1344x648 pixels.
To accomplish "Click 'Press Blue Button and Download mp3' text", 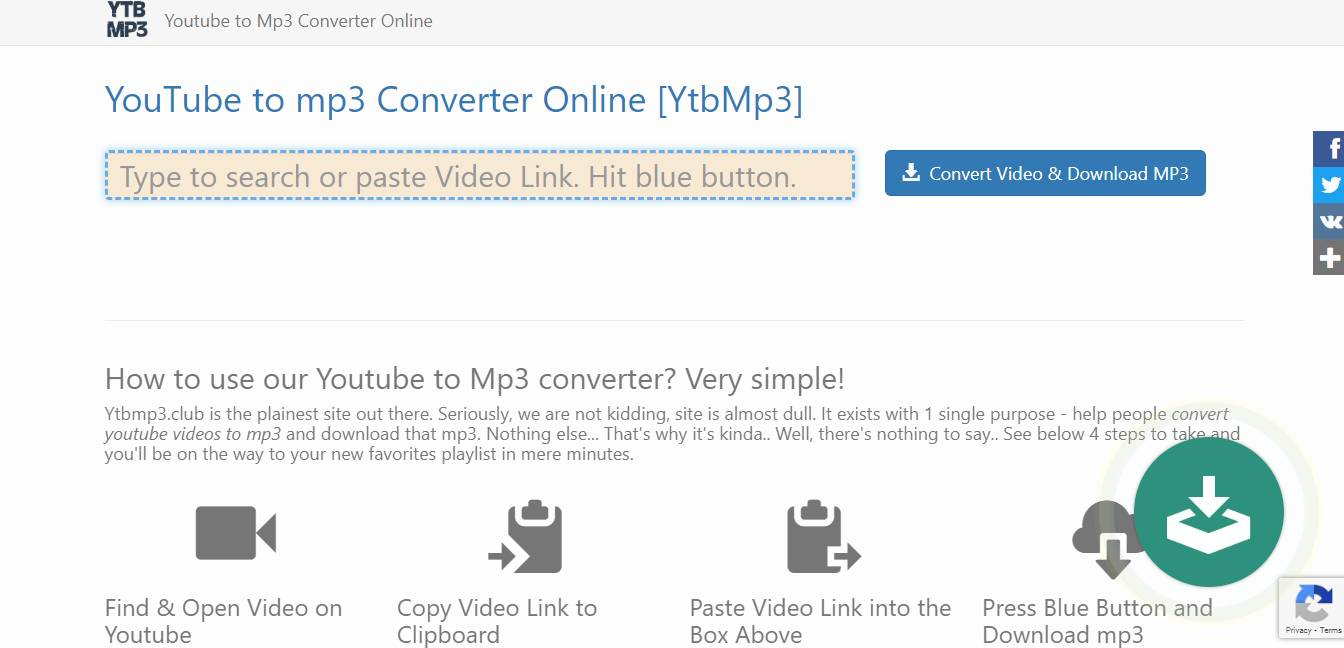I will click(1097, 621).
